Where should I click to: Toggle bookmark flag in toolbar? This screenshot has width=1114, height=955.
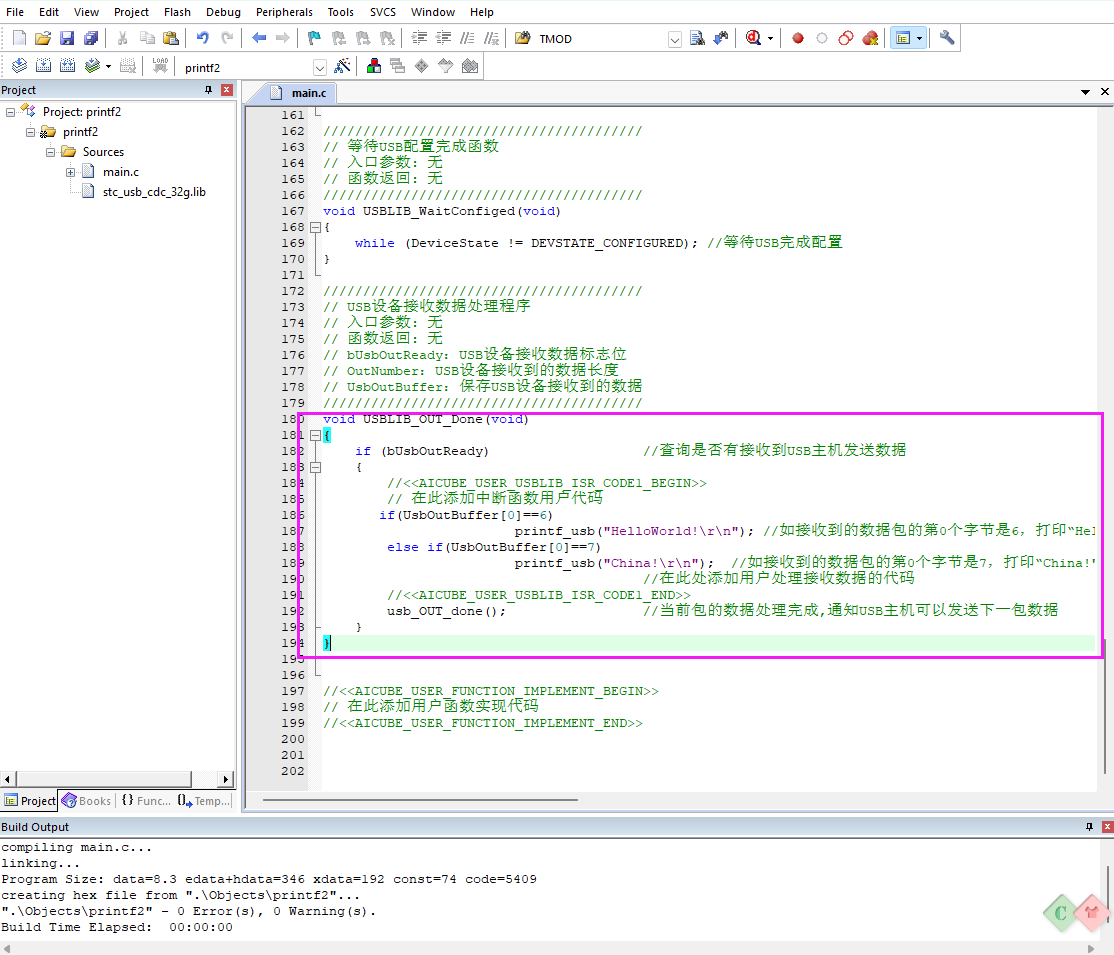click(313, 38)
